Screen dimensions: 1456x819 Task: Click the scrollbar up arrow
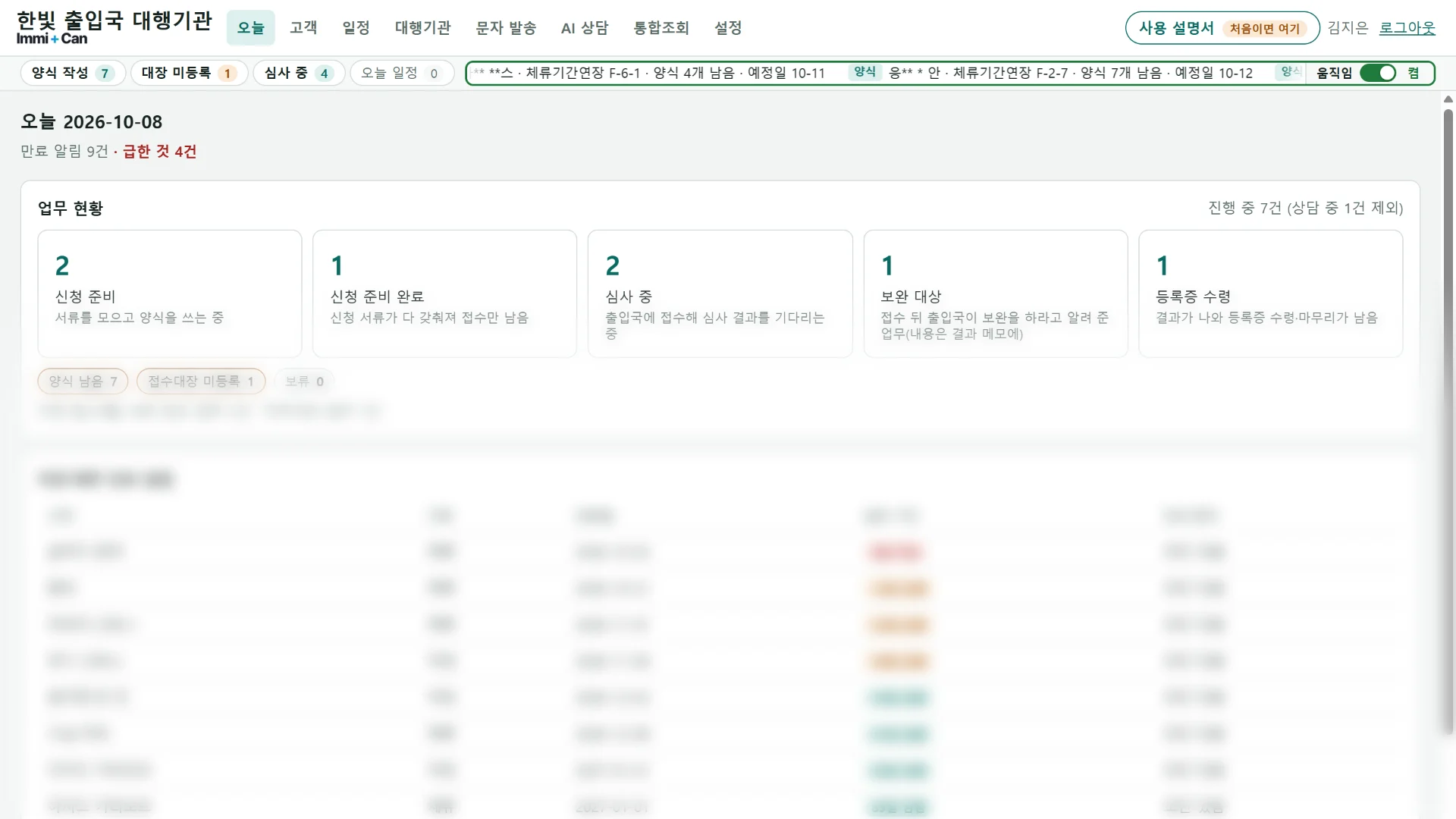(1448, 99)
